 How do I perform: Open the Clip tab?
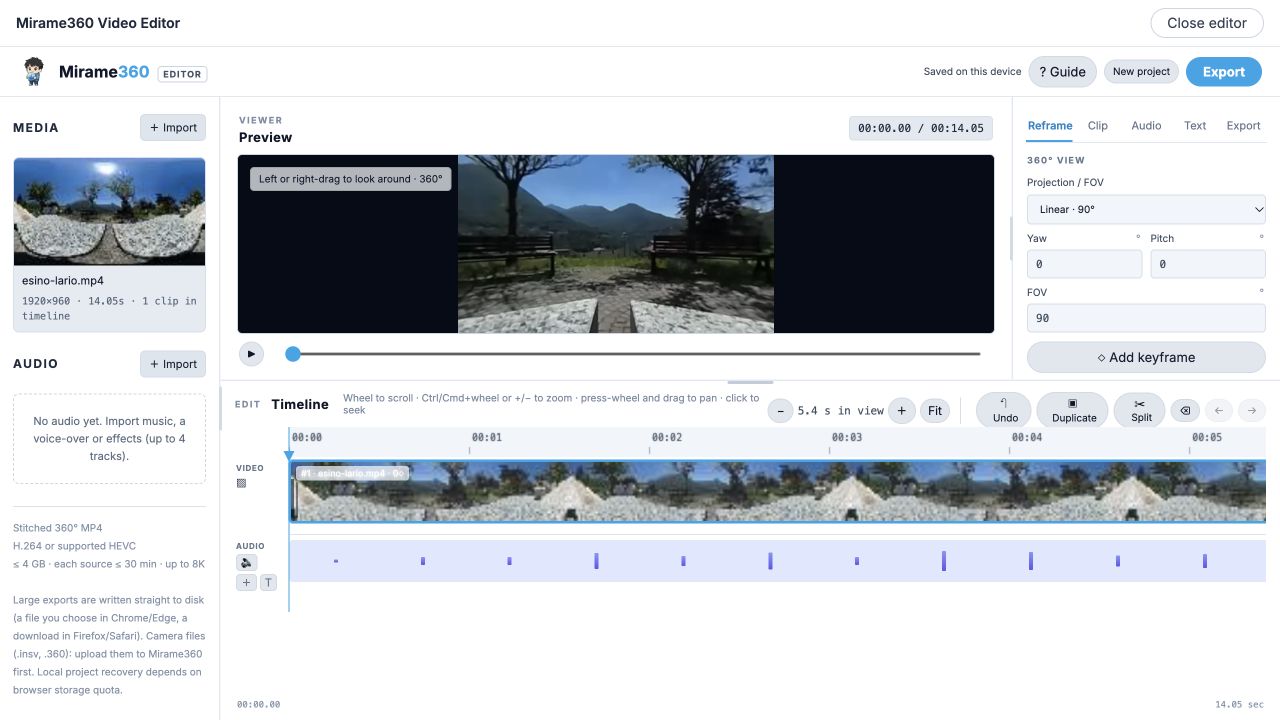[x=1098, y=126]
